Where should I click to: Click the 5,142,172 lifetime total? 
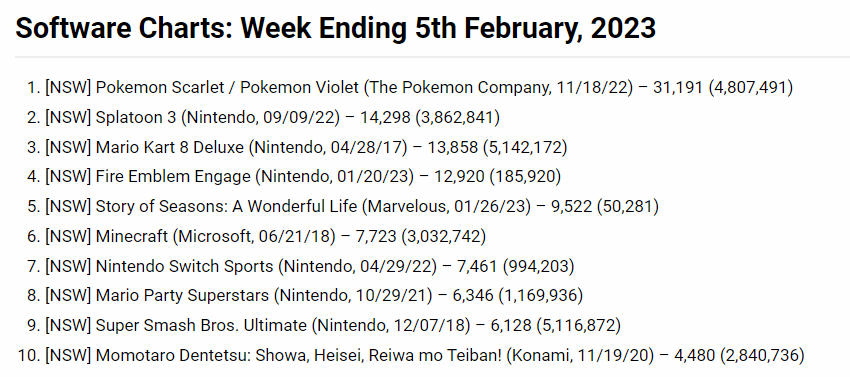(525, 147)
